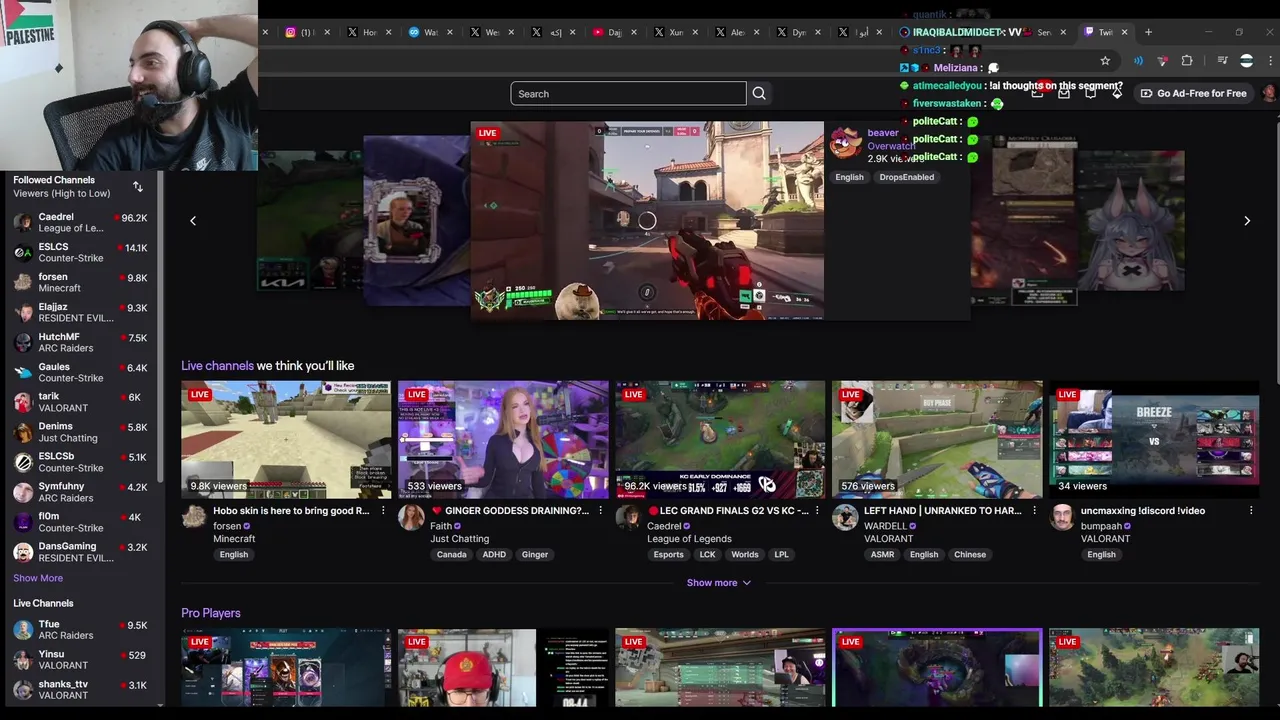Screen dimensions: 1280x720
Task: Bookmark this page with the star icon
Action: click(x=1105, y=61)
